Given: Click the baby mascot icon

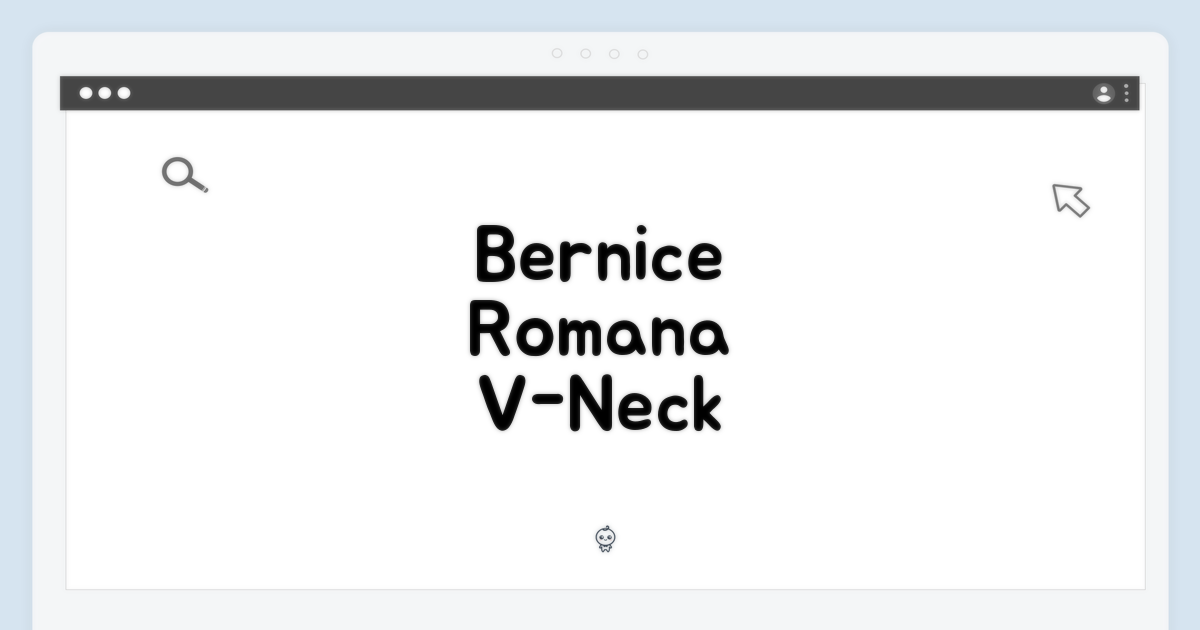Looking at the screenshot, I should 605,540.
